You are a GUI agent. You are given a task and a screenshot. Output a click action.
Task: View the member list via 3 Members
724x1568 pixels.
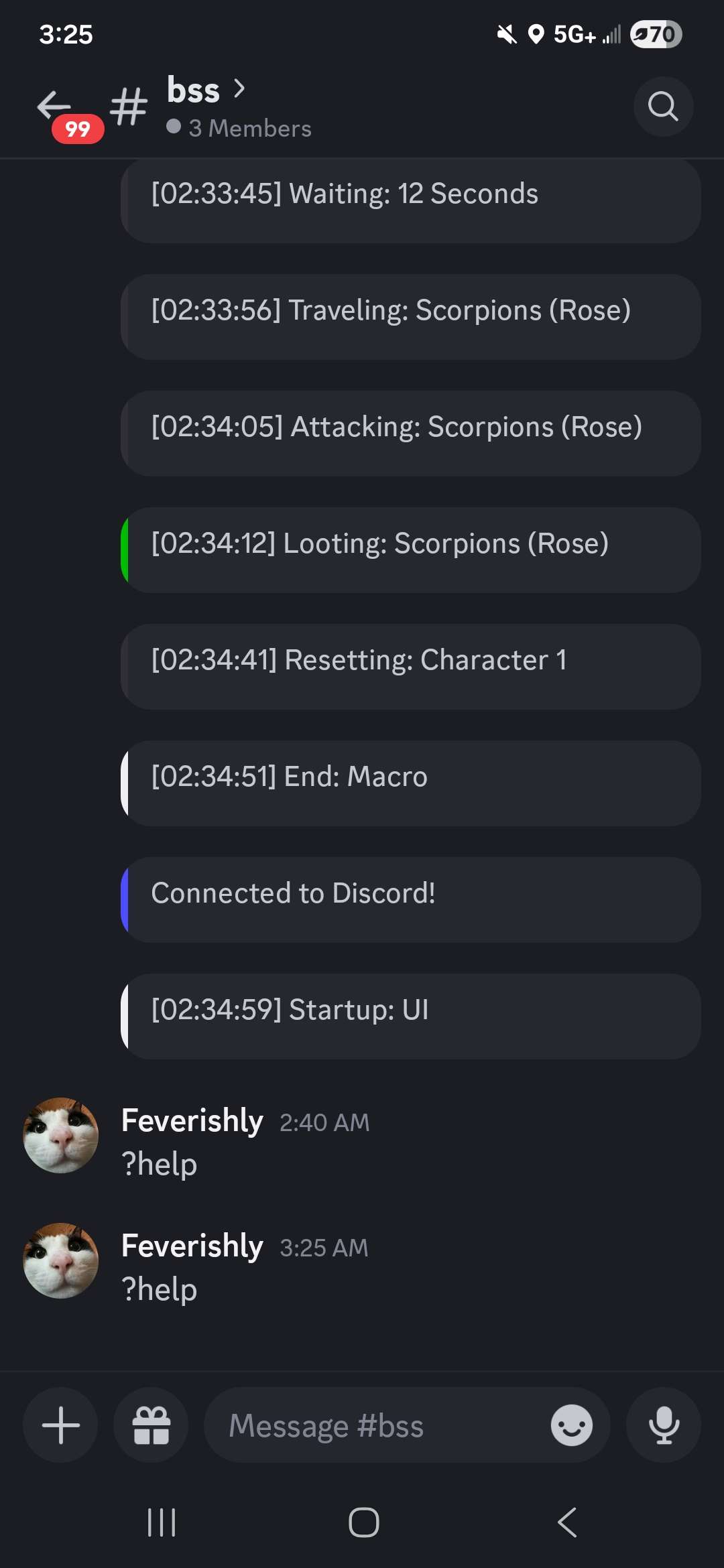[249, 127]
